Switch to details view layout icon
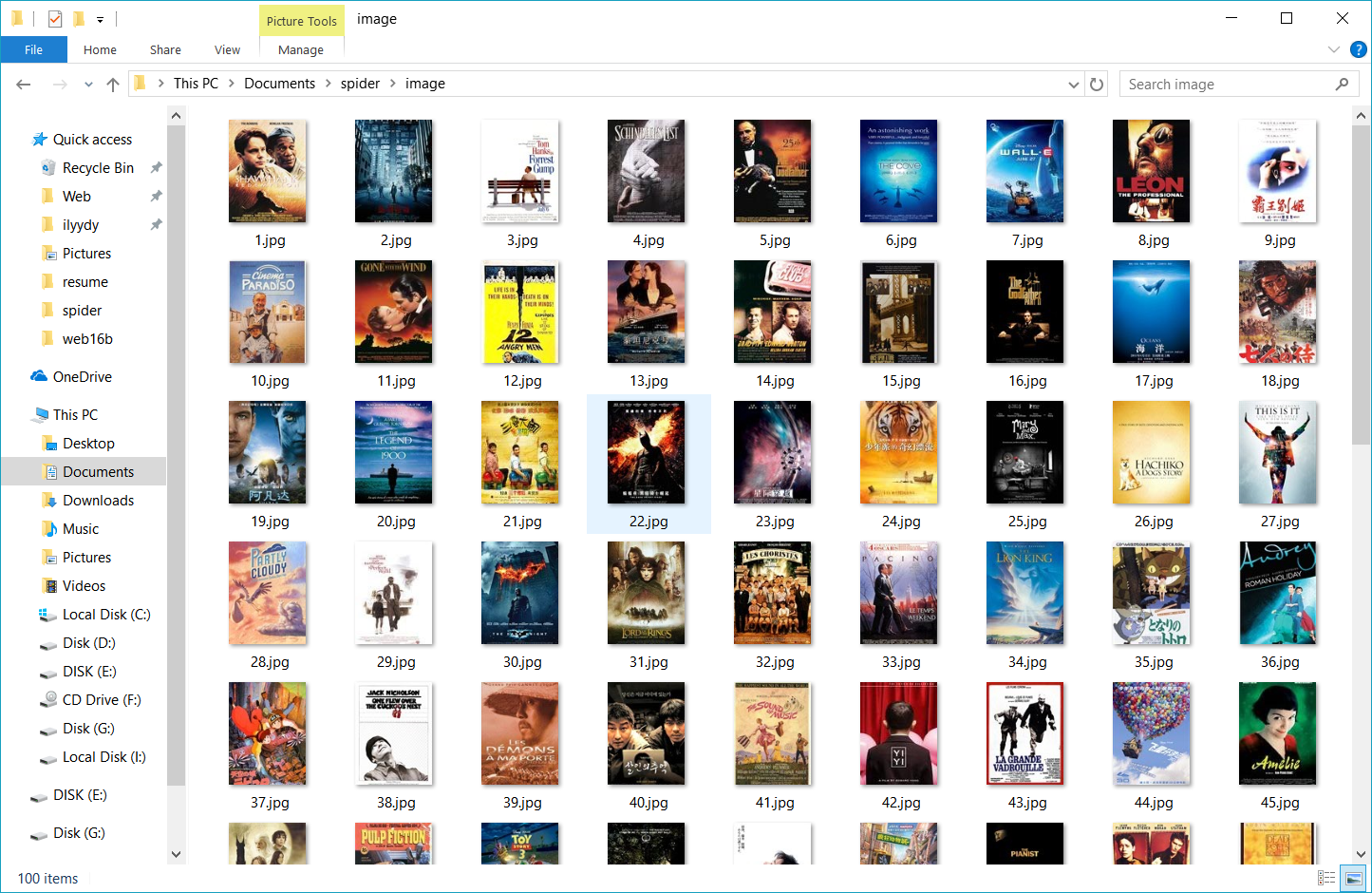 (1326, 878)
